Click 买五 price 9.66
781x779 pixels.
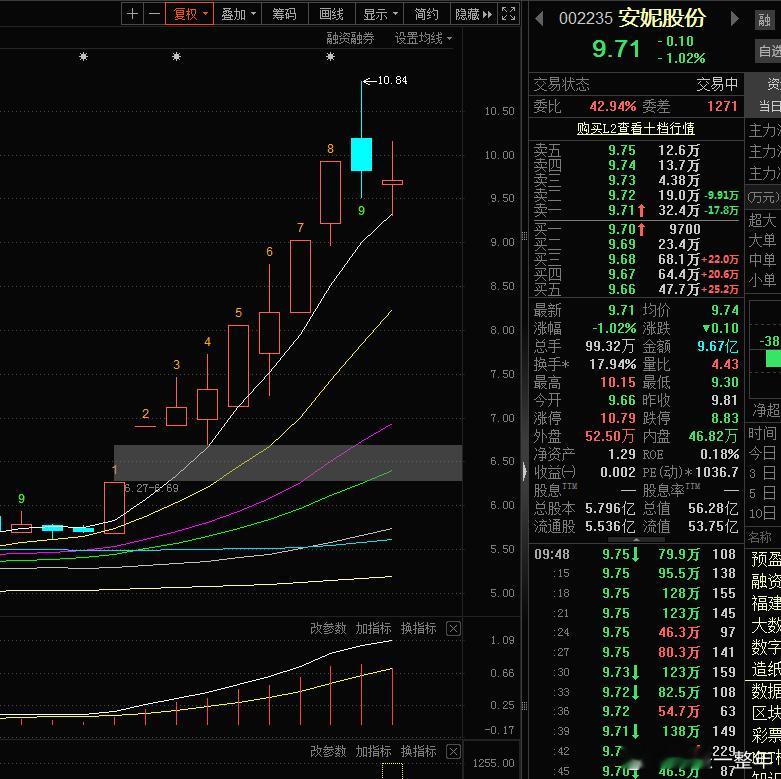[622, 289]
